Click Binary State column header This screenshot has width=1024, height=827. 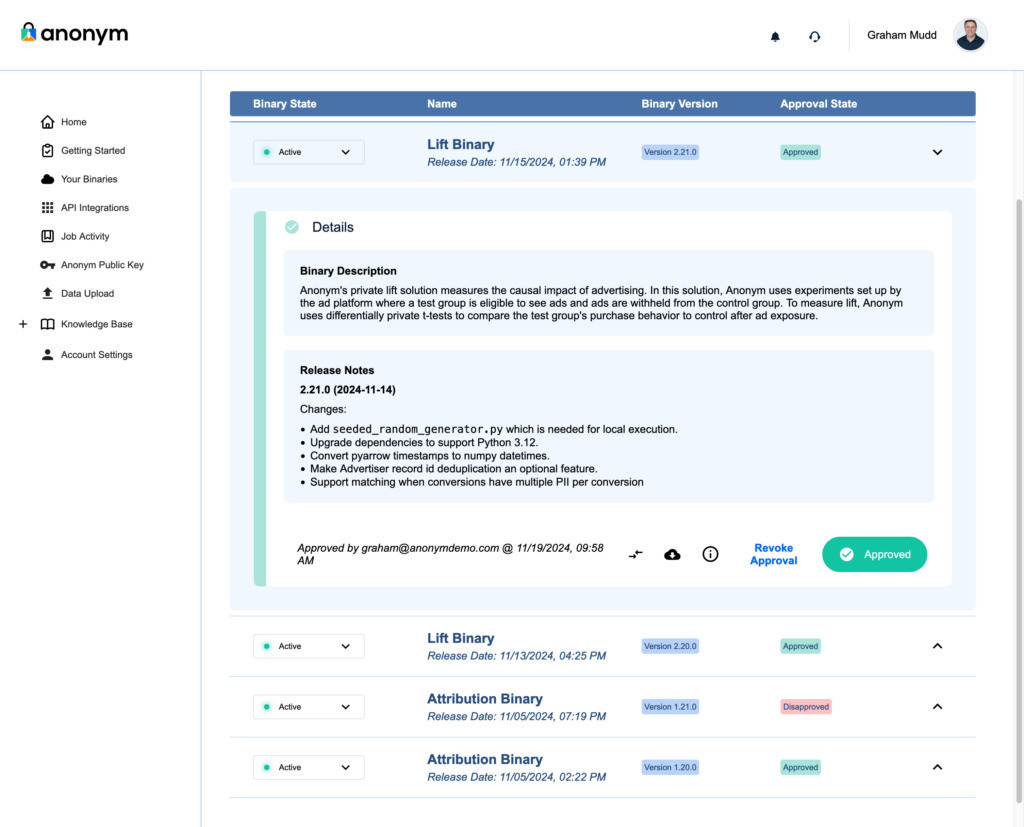click(x=285, y=104)
